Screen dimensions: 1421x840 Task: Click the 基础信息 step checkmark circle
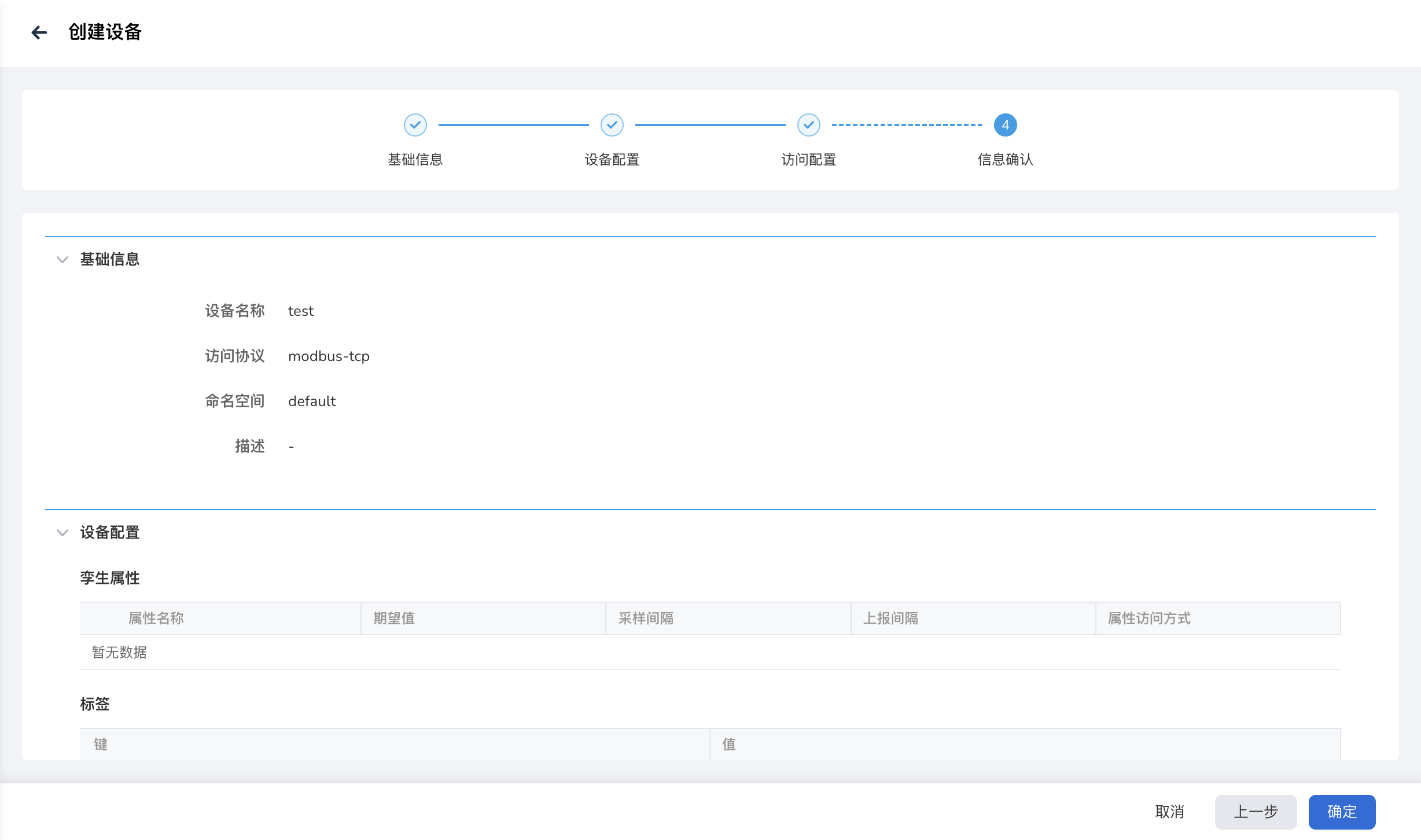[x=415, y=125]
